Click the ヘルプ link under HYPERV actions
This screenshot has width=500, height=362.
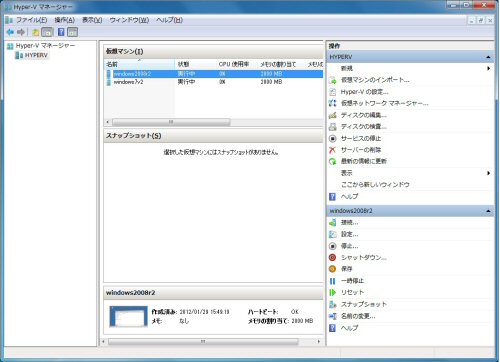[349, 196]
